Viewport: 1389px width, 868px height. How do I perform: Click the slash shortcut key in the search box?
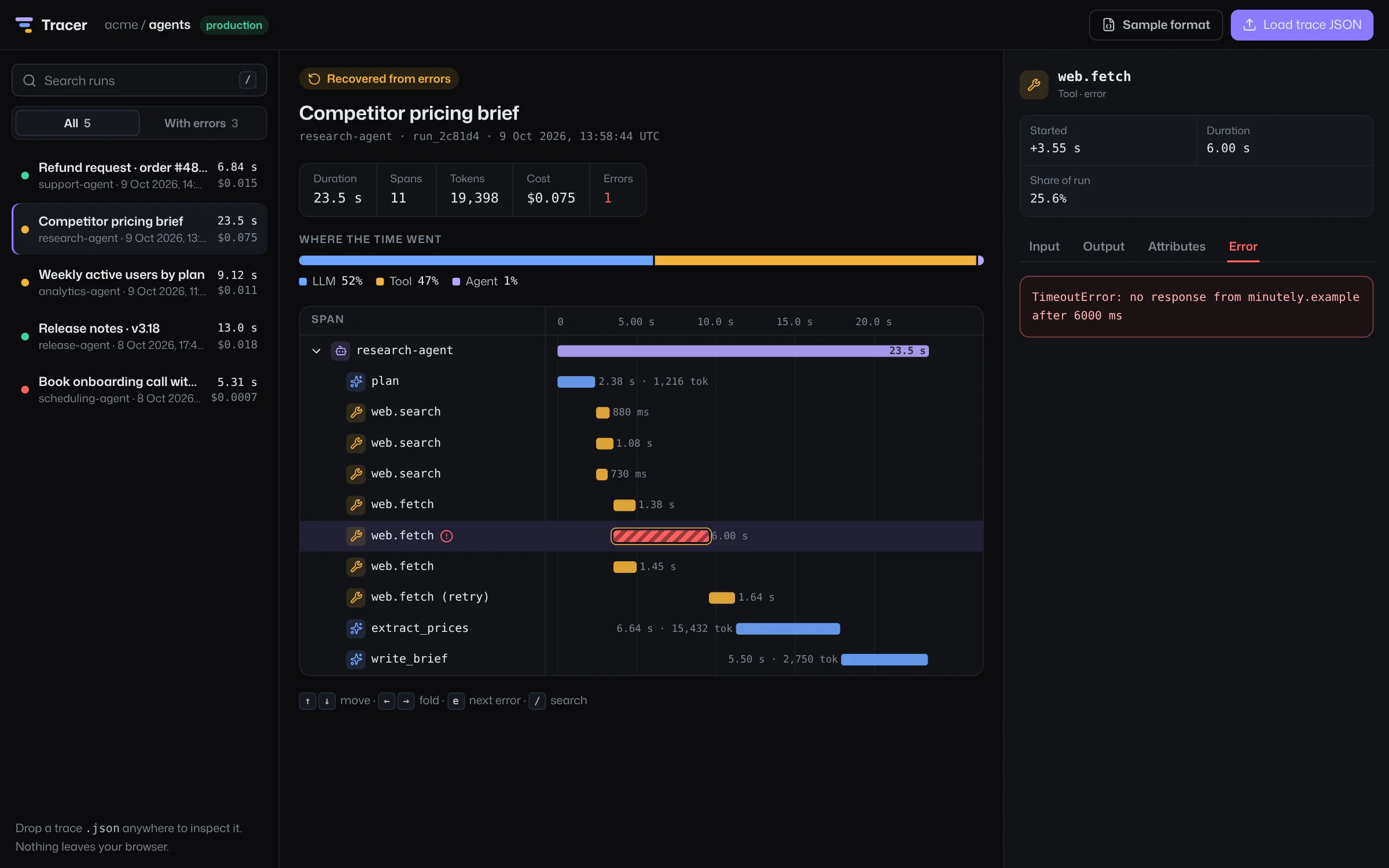(x=248, y=80)
